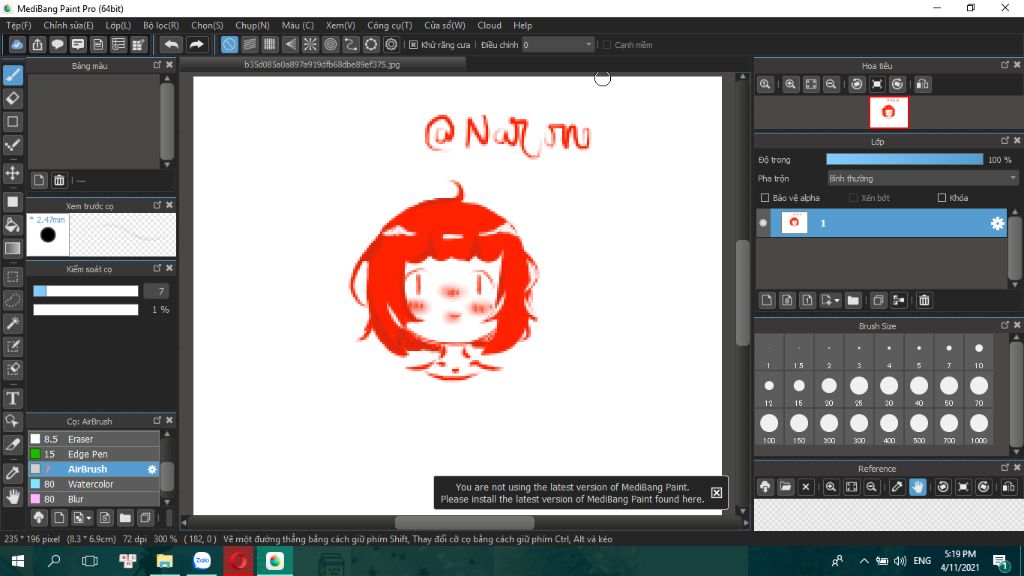This screenshot has height=576, width=1024.
Task: Open AirBrush brush settings gear
Action: click(152, 470)
